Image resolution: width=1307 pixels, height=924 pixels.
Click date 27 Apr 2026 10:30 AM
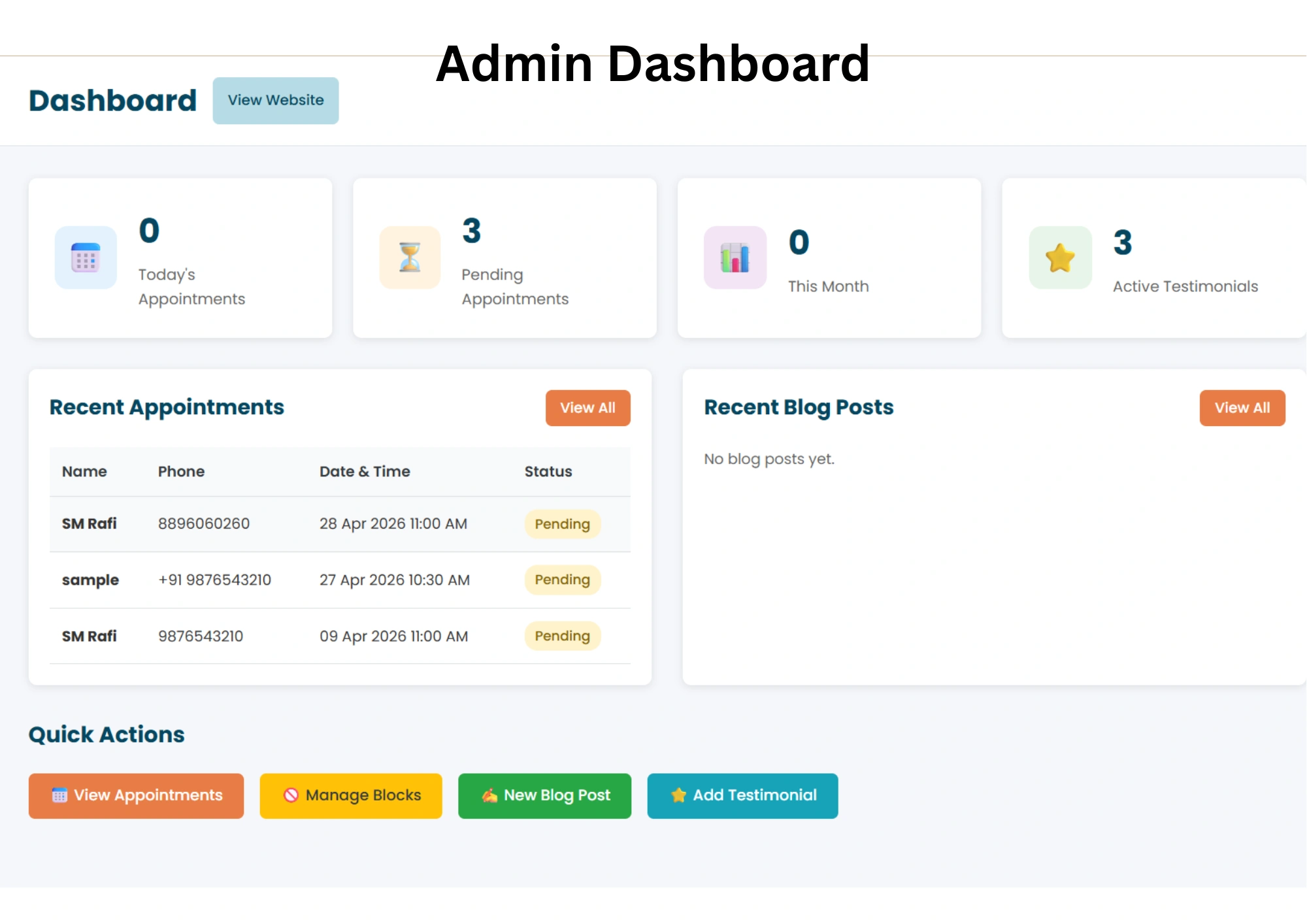pyautogui.click(x=395, y=580)
